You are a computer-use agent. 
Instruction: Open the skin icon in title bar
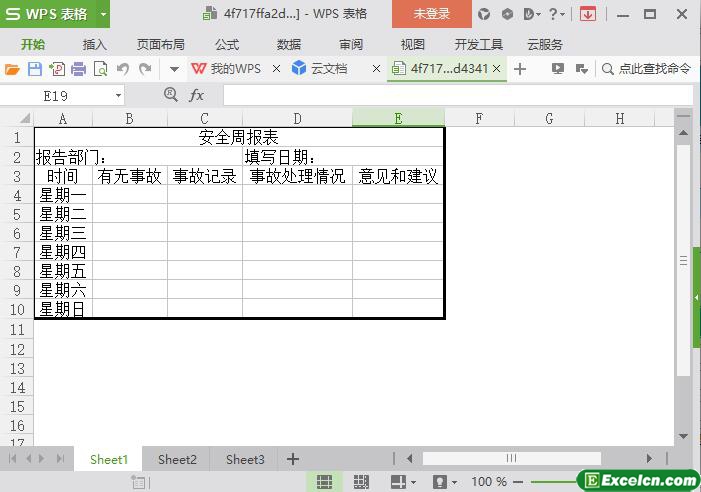pyautogui.click(x=484, y=14)
